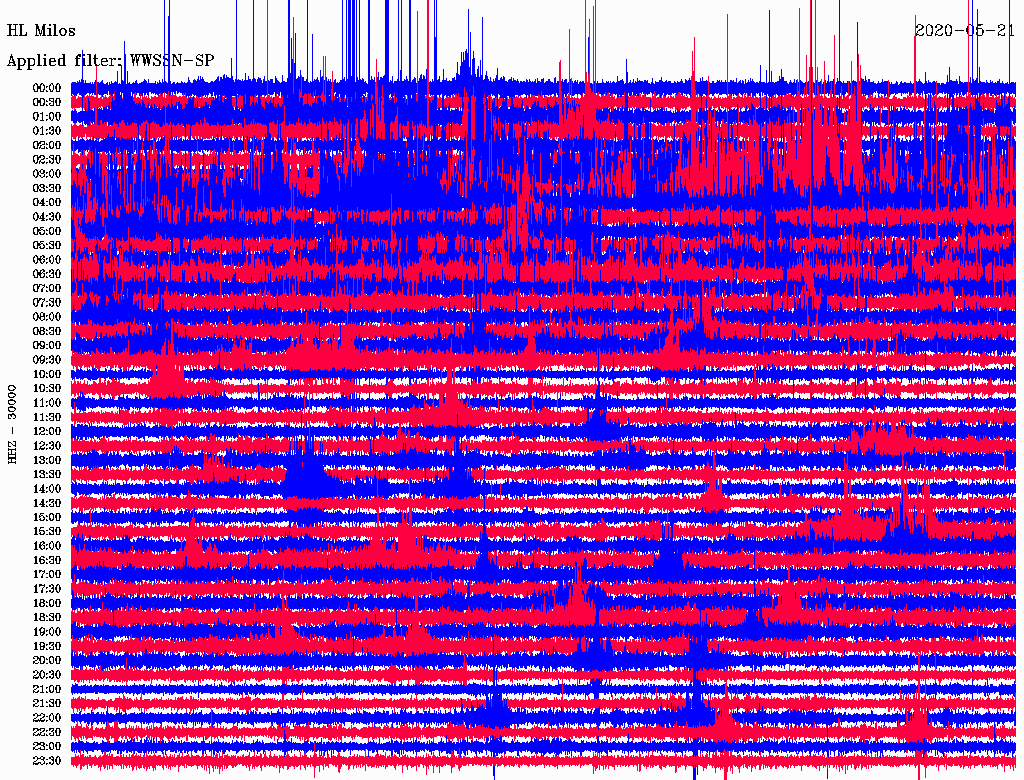Click the 07:00 time label
The image size is (1024, 780).
47,288
